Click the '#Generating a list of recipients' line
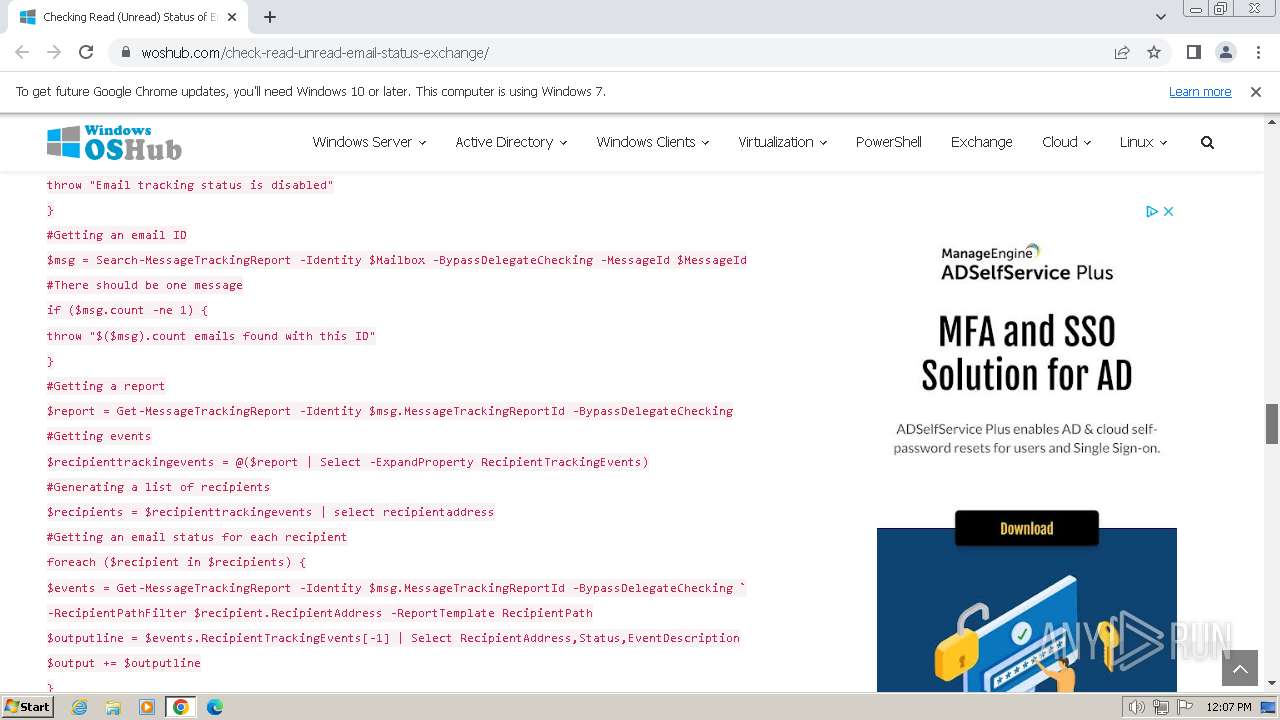Image resolution: width=1280 pixels, height=720 pixels. pos(159,487)
